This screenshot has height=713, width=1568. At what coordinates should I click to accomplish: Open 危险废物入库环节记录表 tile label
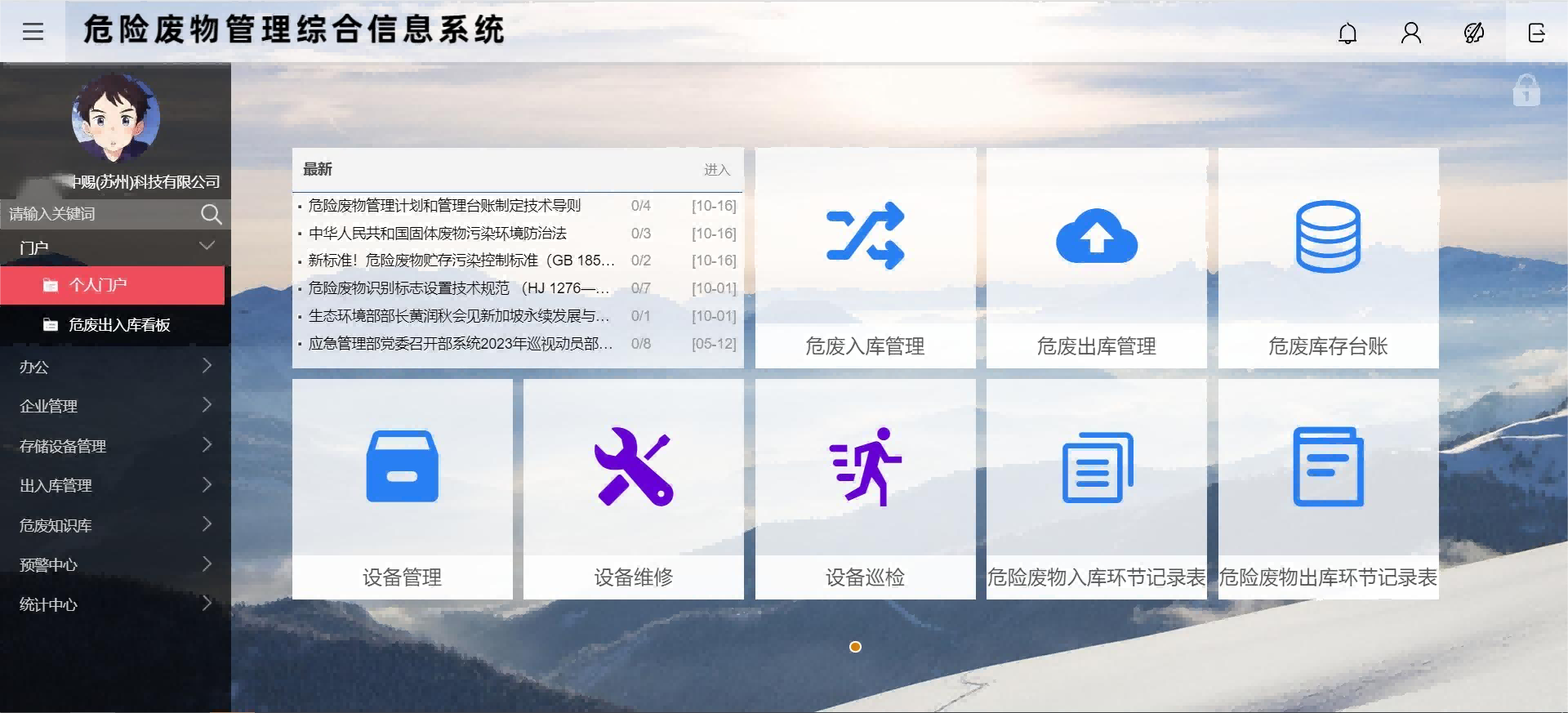(x=1097, y=577)
